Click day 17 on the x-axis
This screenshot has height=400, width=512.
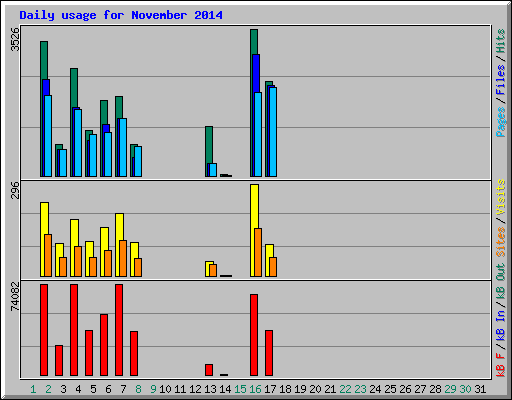270,389
